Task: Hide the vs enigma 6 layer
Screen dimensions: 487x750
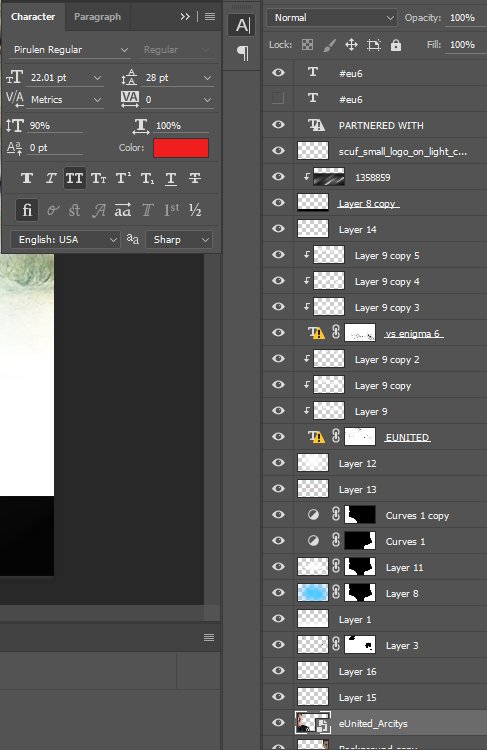Action: pos(278,332)
